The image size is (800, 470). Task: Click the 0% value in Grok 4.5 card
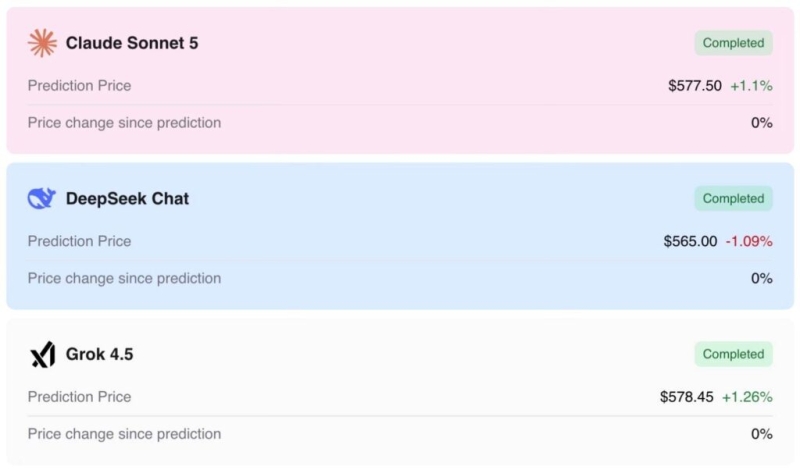[x=761, y=434]
